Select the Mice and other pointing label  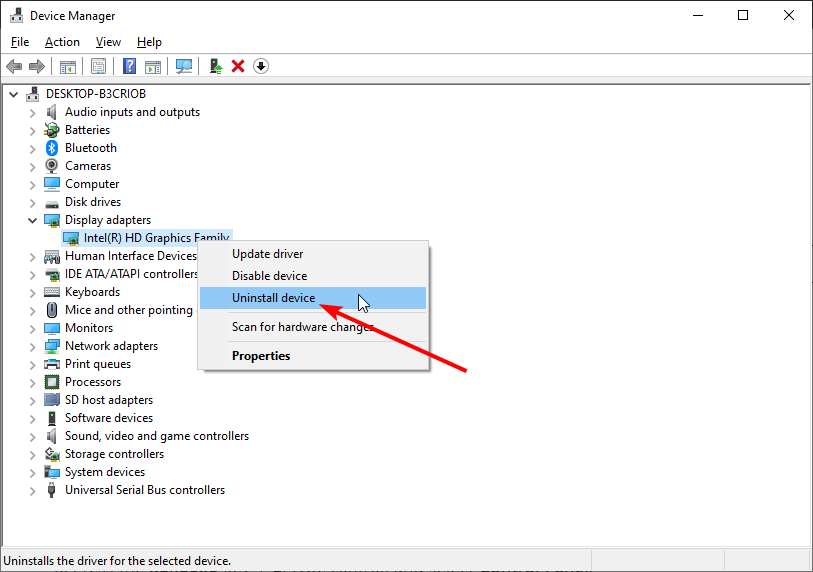pyautogui.click(x=129, y=310)
